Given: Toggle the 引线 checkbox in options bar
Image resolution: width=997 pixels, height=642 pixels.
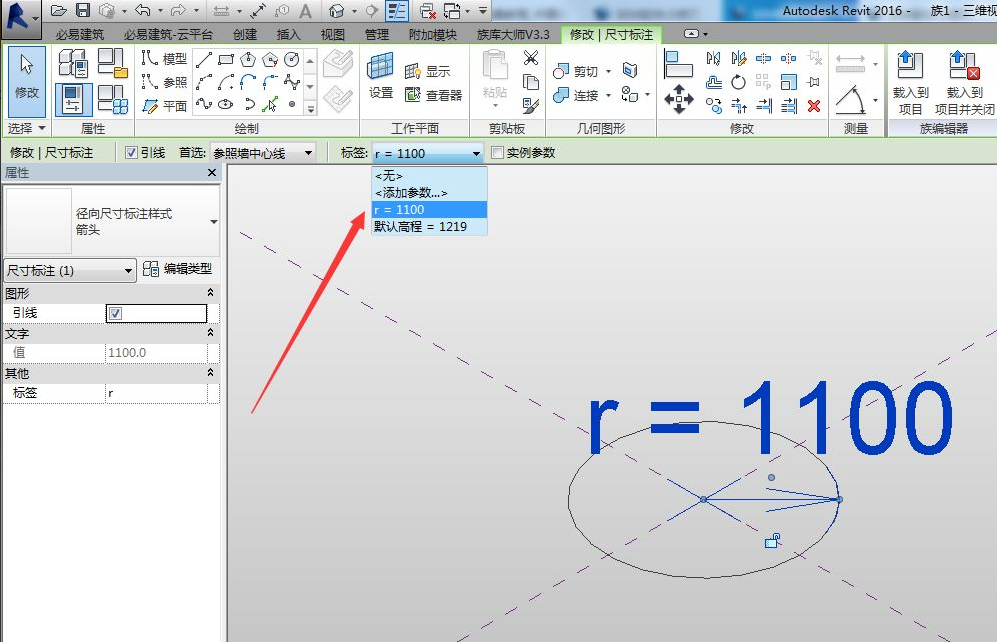Looking at the screenshot, I should point(132,153).
